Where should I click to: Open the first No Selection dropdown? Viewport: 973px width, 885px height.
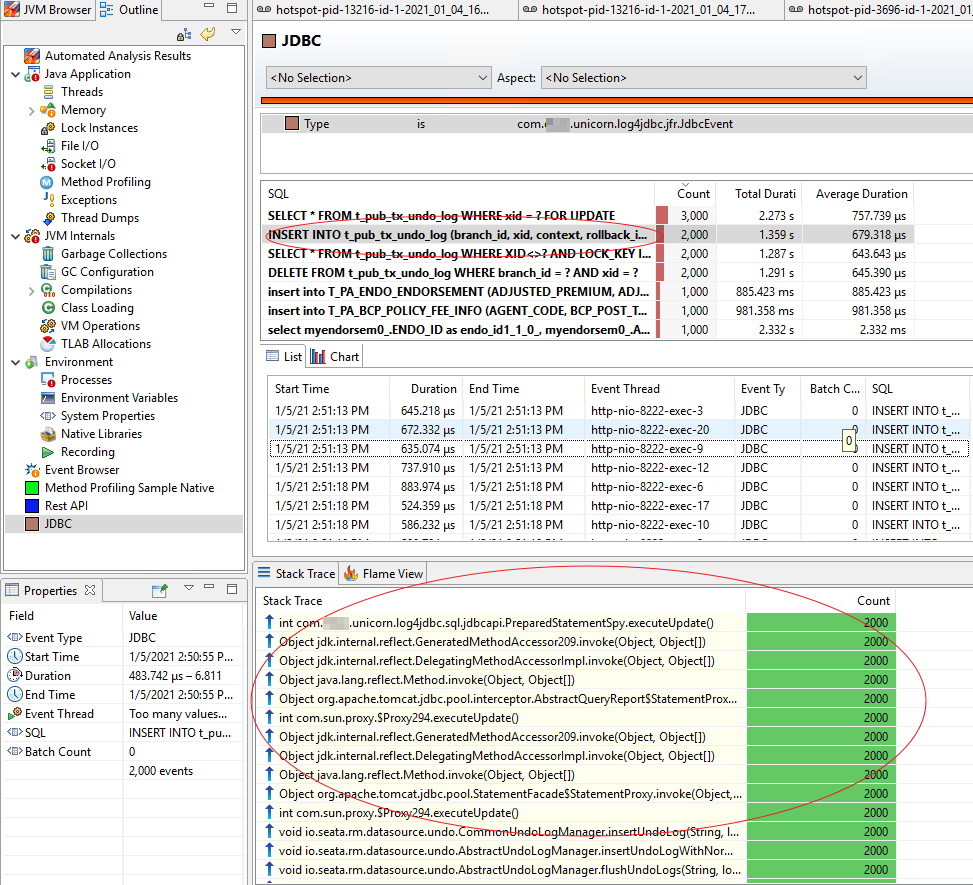tap(378, 78)
